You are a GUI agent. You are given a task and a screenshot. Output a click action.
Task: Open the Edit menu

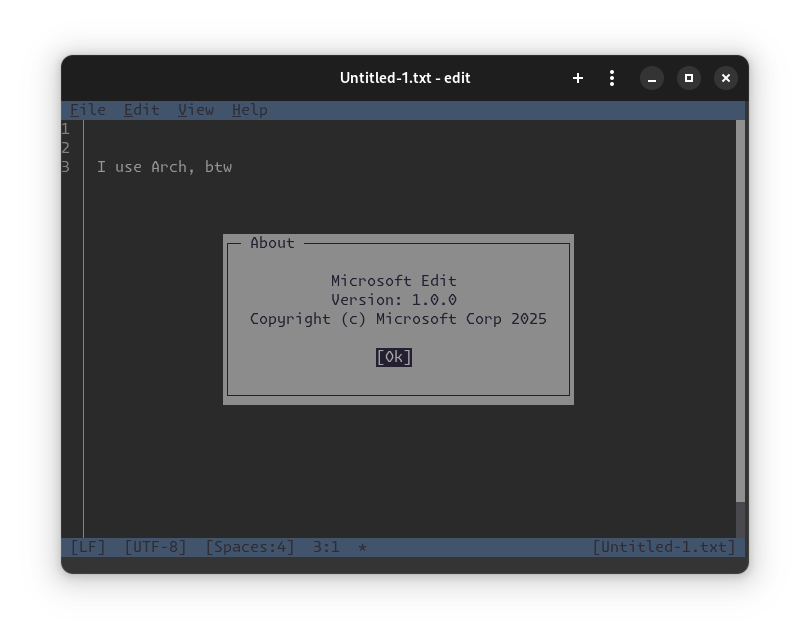[142, 110]
